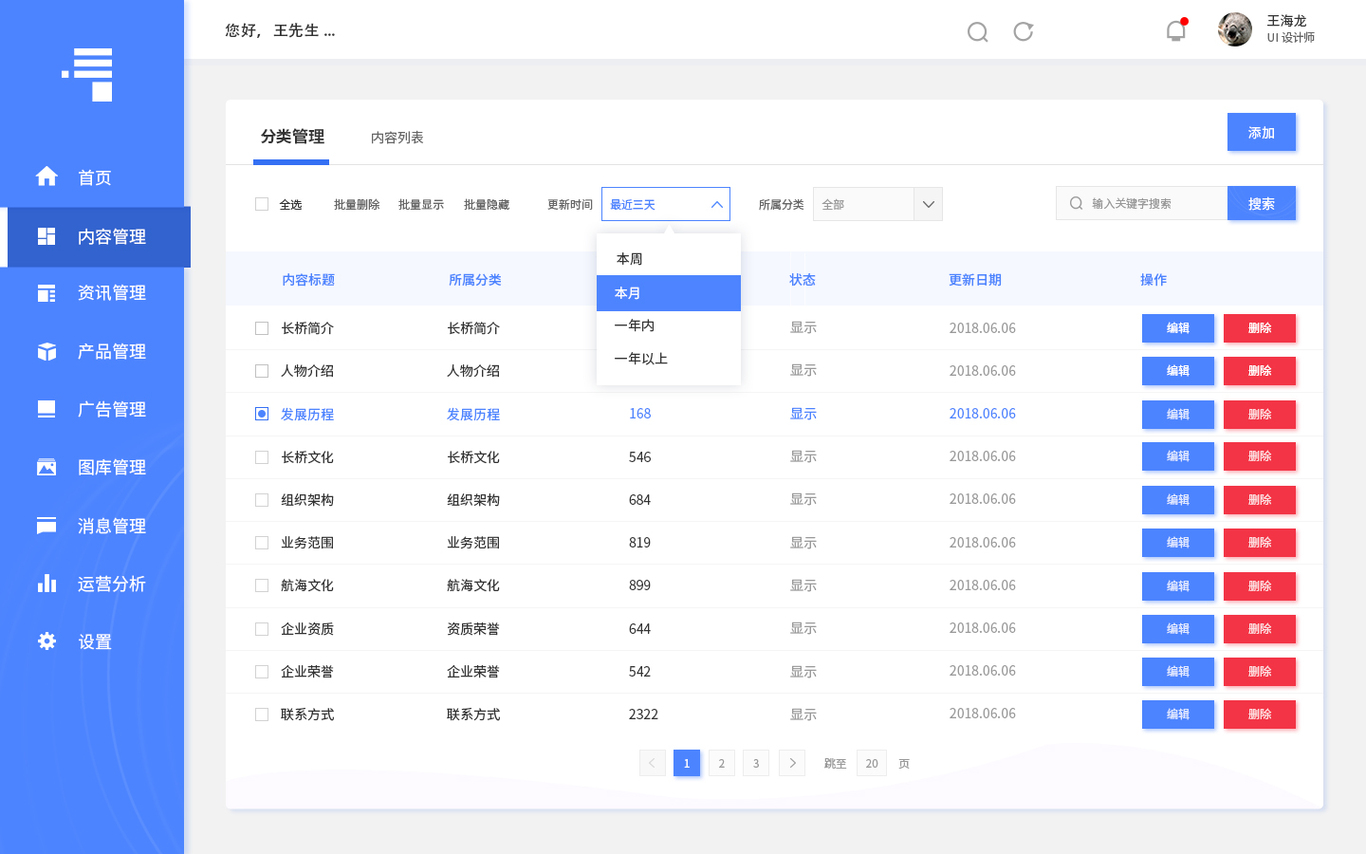Switch to the 分类管理 tab
Screen dimensions: 1366x854
click(292, 137)
